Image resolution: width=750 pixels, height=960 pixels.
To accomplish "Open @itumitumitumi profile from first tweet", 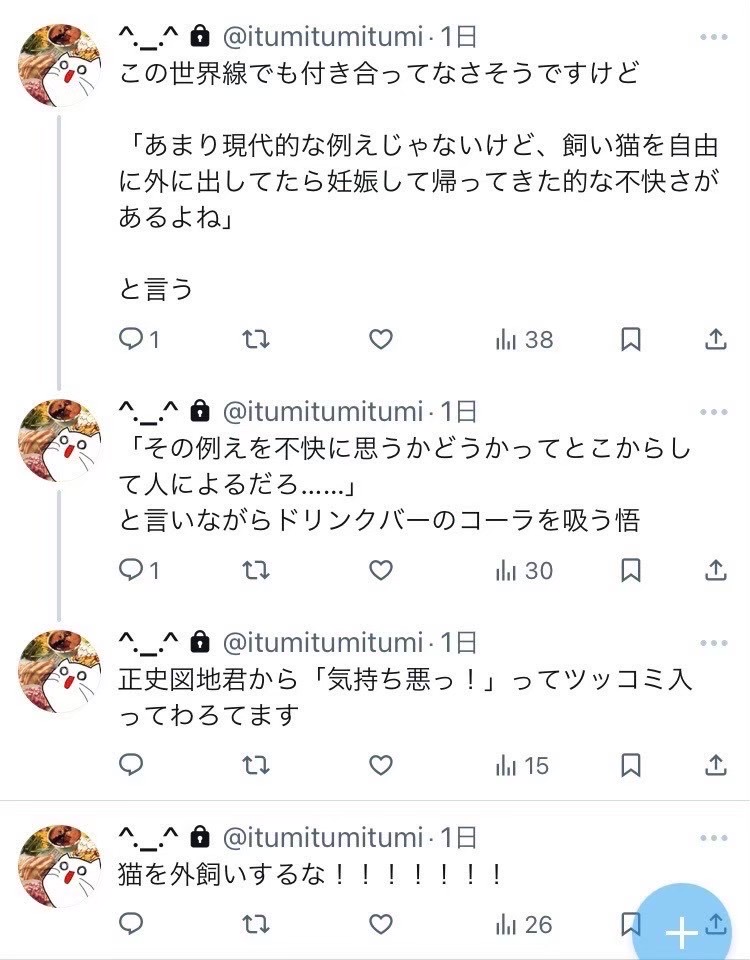I will click(322, 38).
